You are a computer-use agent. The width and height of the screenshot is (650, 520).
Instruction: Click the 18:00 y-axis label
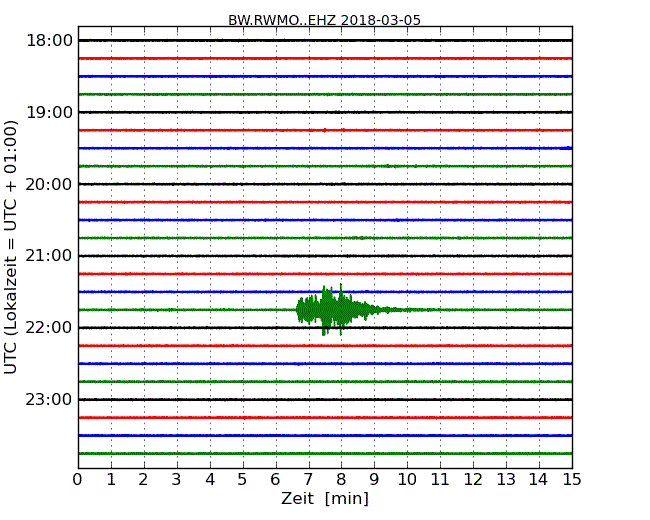tap(49, 41)
